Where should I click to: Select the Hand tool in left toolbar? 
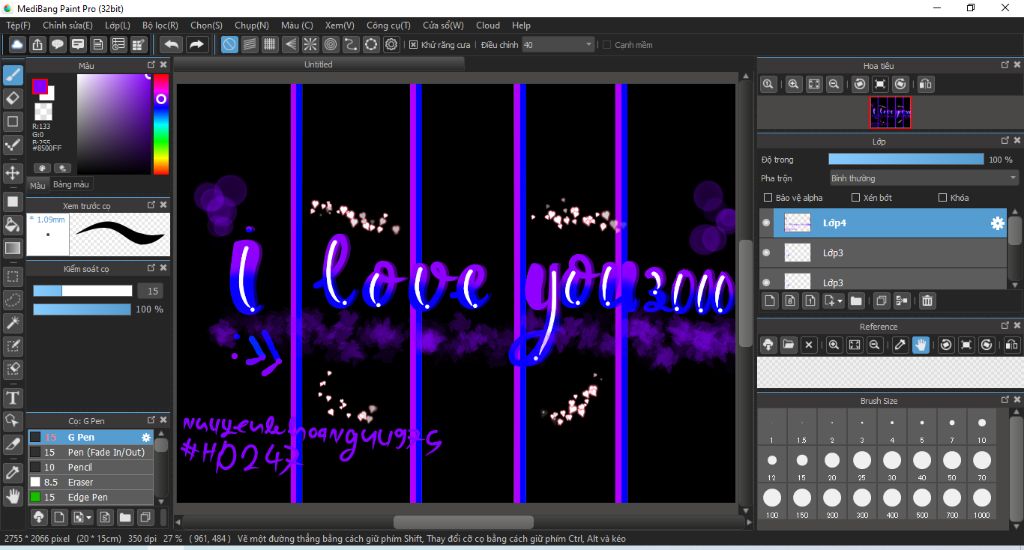12,496
